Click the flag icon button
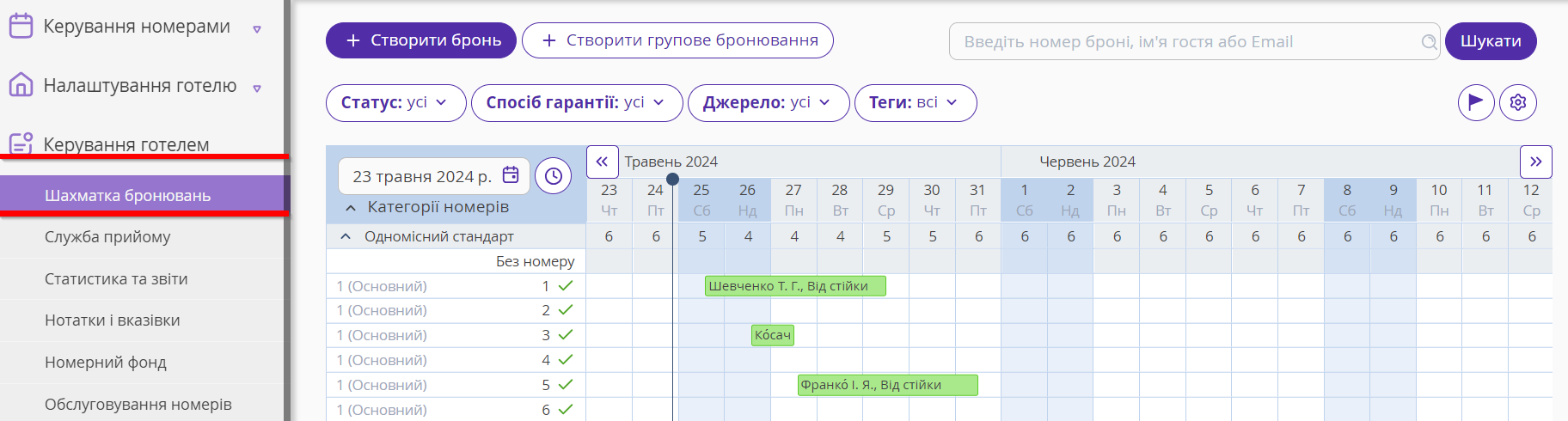The width and height of the screenshot is (1568, 421). tap(1476, 102)
